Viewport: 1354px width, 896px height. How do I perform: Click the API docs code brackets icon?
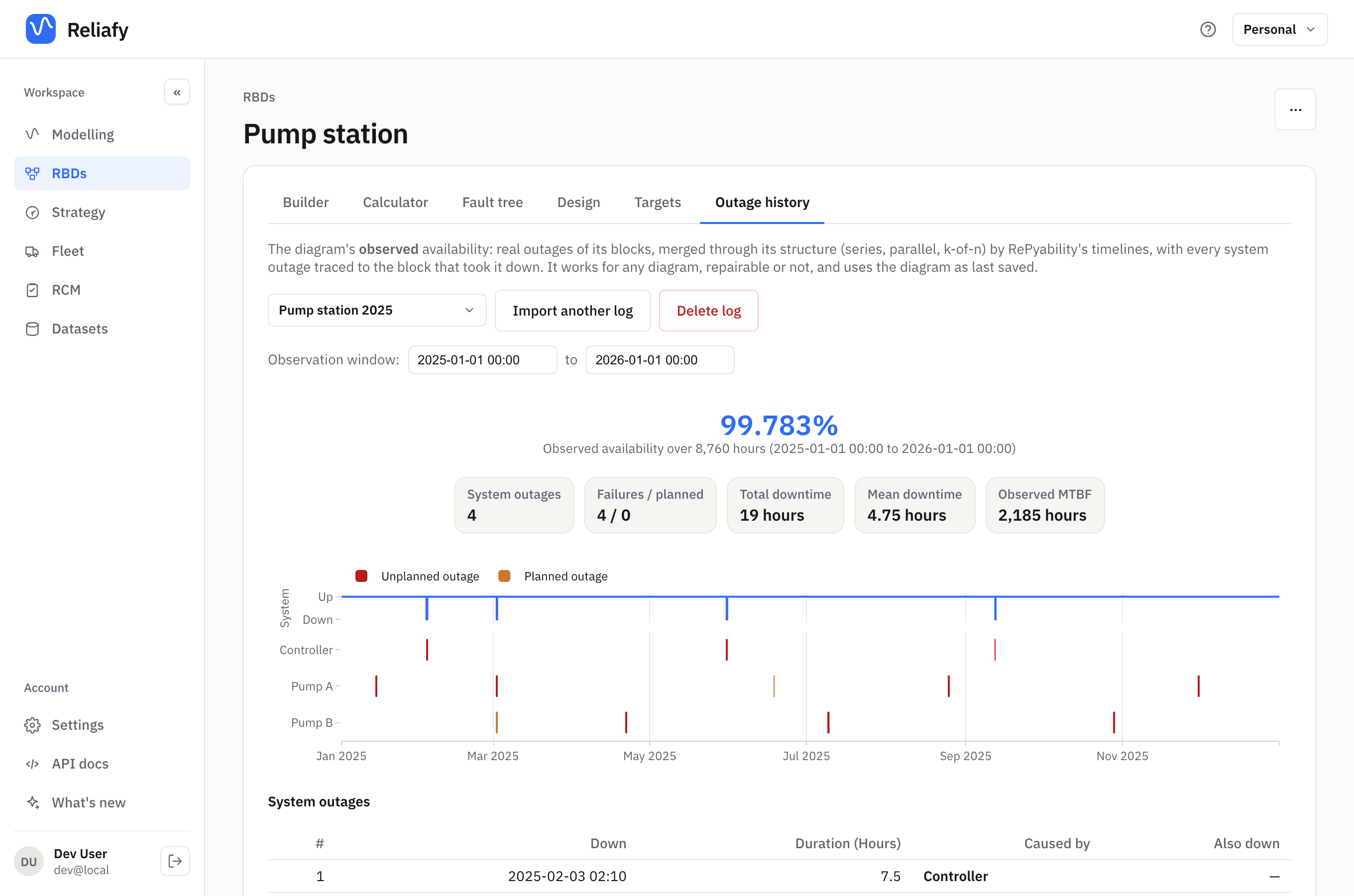click(x=32, y=764)
